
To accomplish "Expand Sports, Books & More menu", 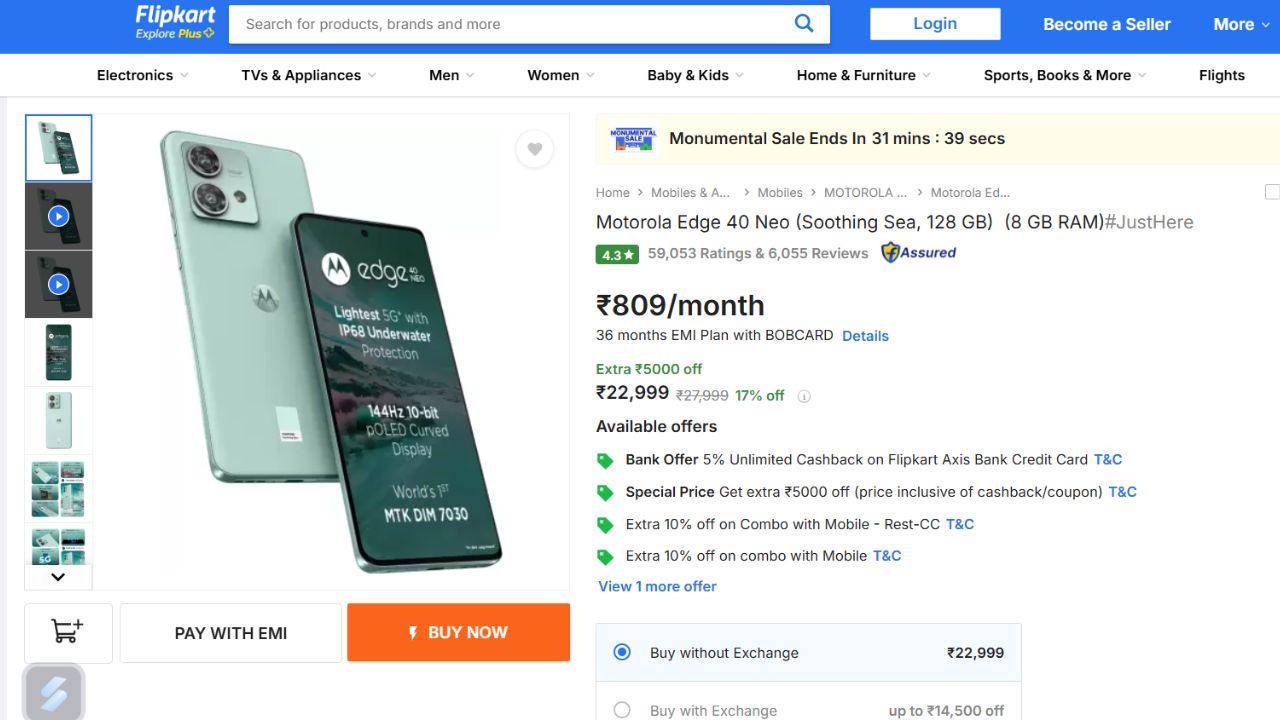I will (1065, 75).
